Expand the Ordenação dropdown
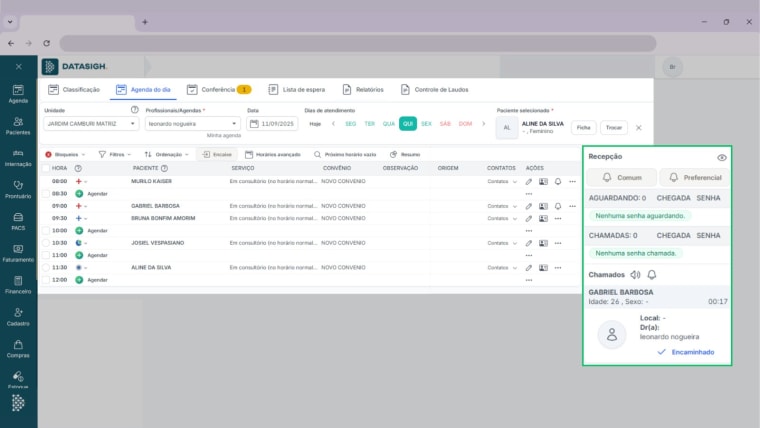The image size is (760, 428). click(166, 155)
